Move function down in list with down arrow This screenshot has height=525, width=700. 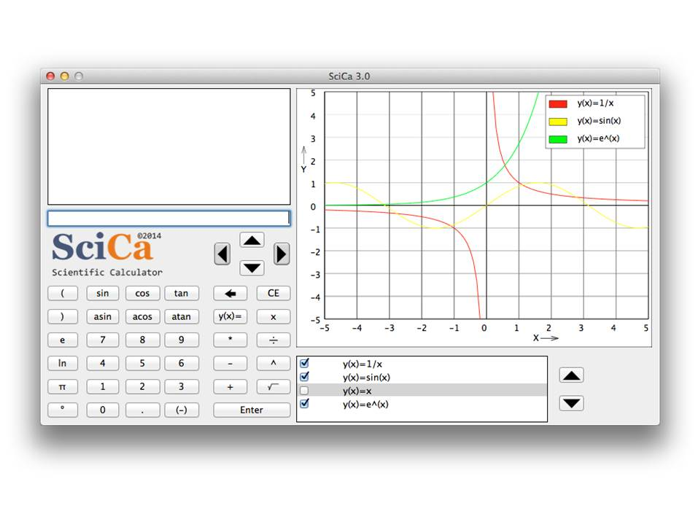[x=571, y=403]
